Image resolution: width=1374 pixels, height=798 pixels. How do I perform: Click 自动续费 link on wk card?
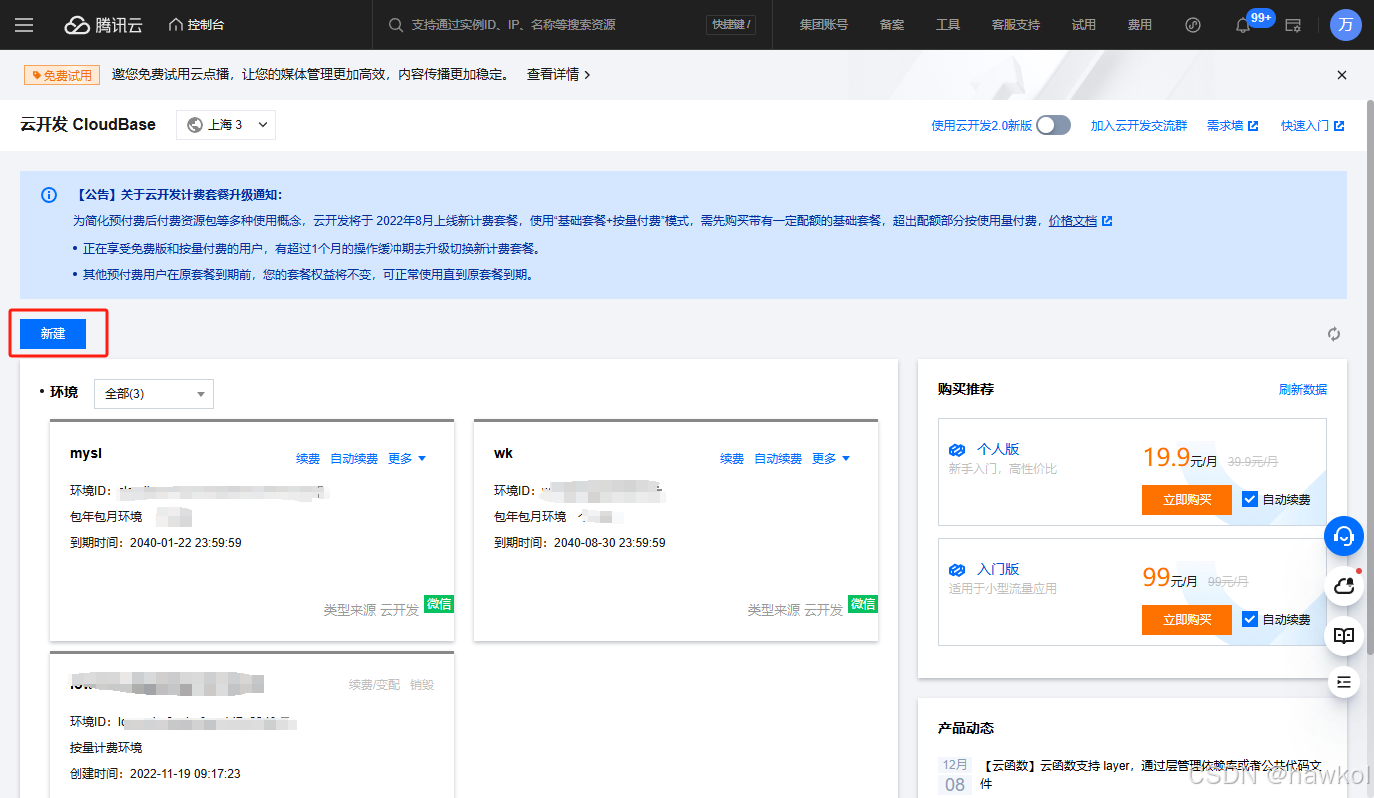[x=778, y=459]
